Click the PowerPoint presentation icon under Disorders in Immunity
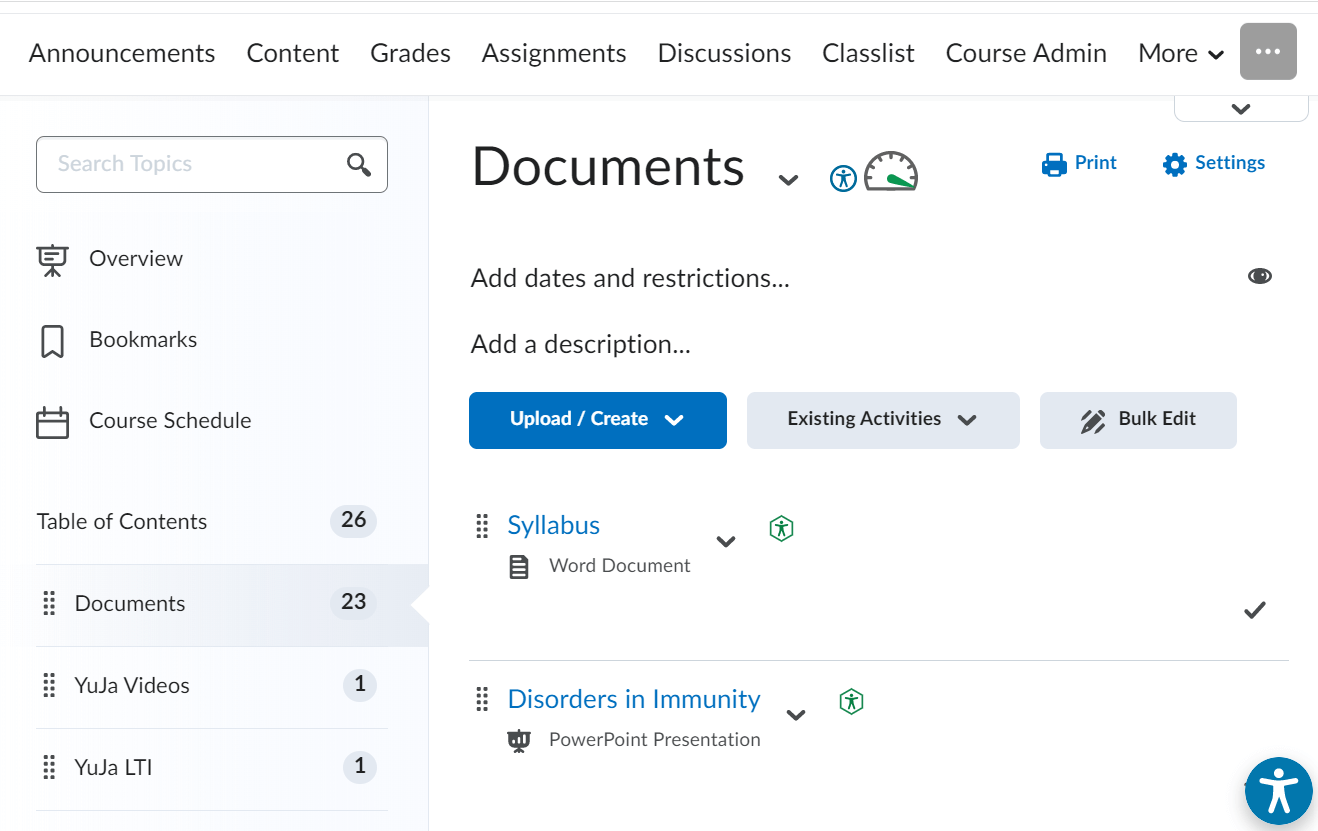The image size is (1318, 831). [518, 741]
